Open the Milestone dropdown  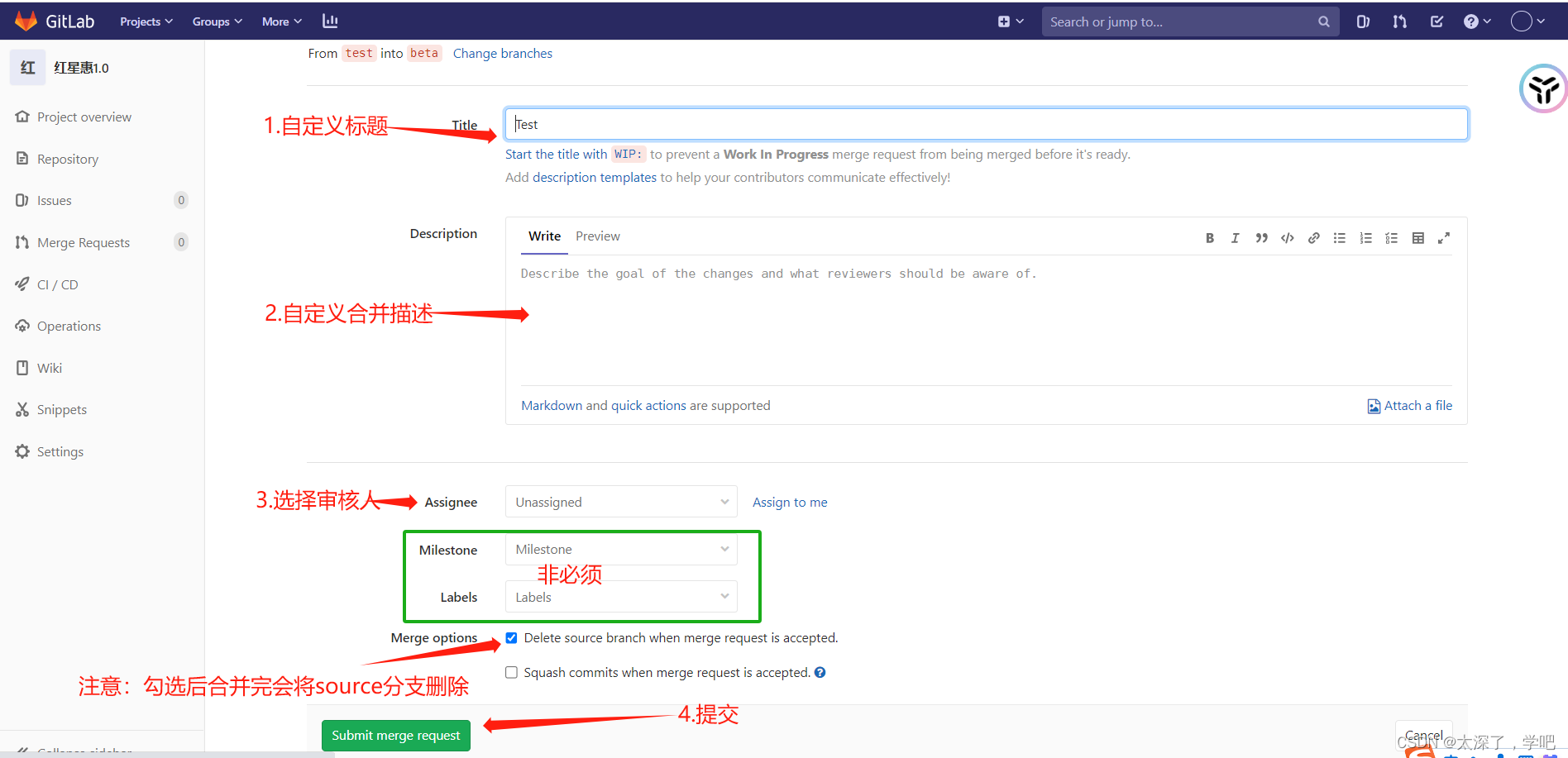click(x=621, y=549)
